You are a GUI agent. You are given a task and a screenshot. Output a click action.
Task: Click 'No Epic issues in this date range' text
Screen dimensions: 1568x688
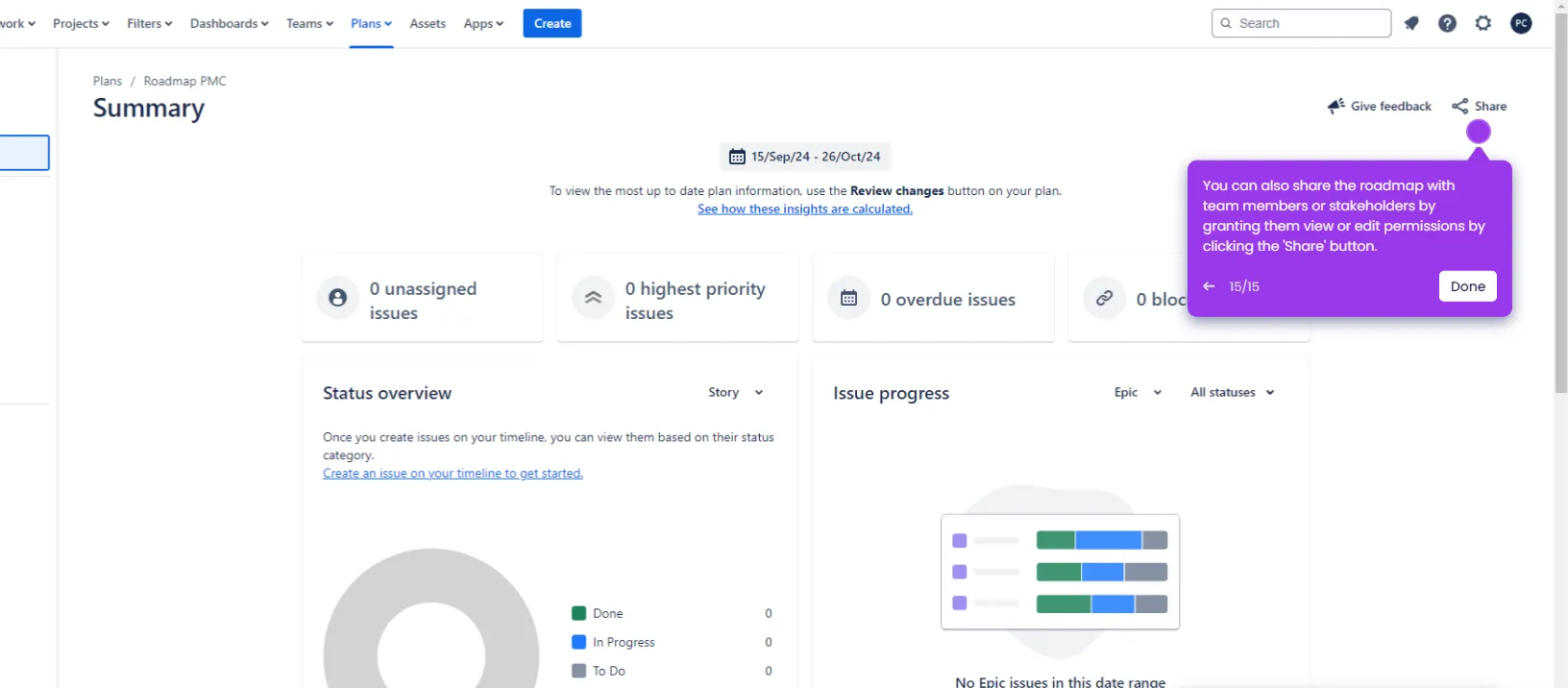pos(1060,681)
